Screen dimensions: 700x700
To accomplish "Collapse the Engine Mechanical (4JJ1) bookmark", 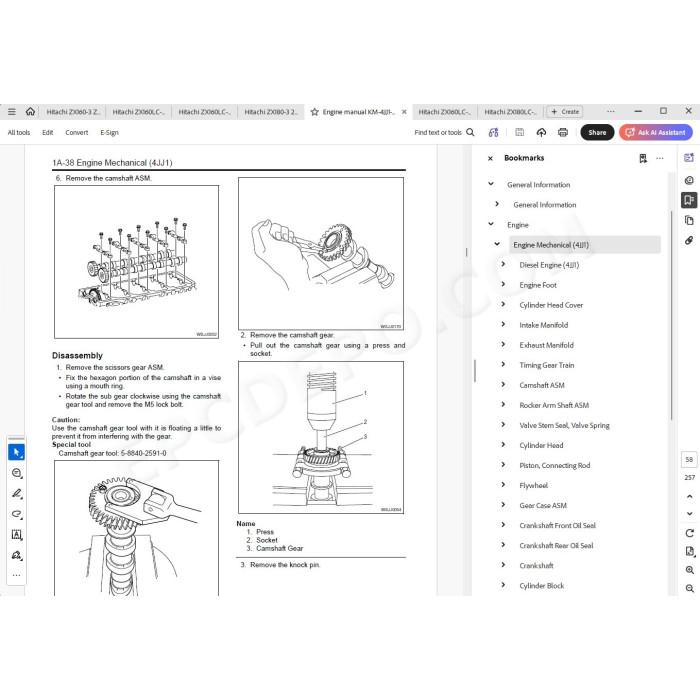I will click(x=497, y=244).
